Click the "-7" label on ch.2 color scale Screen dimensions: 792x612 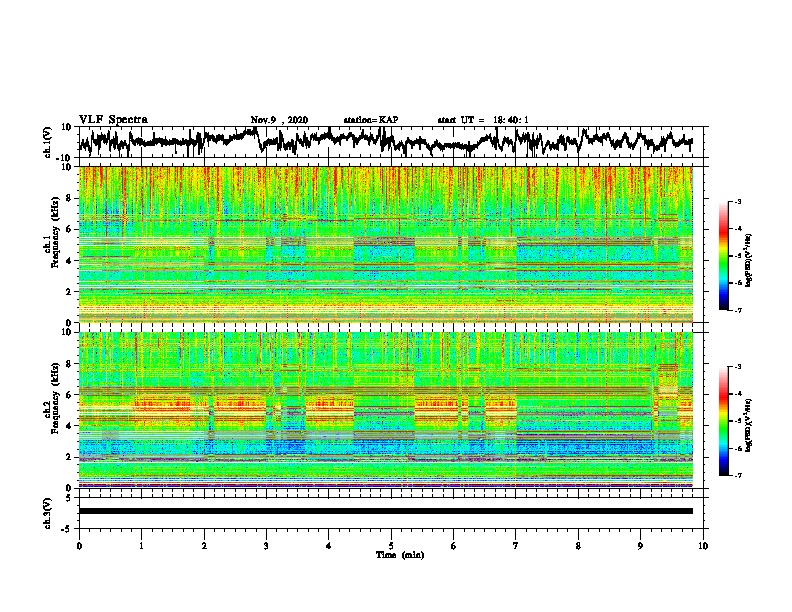coord(738,475)
